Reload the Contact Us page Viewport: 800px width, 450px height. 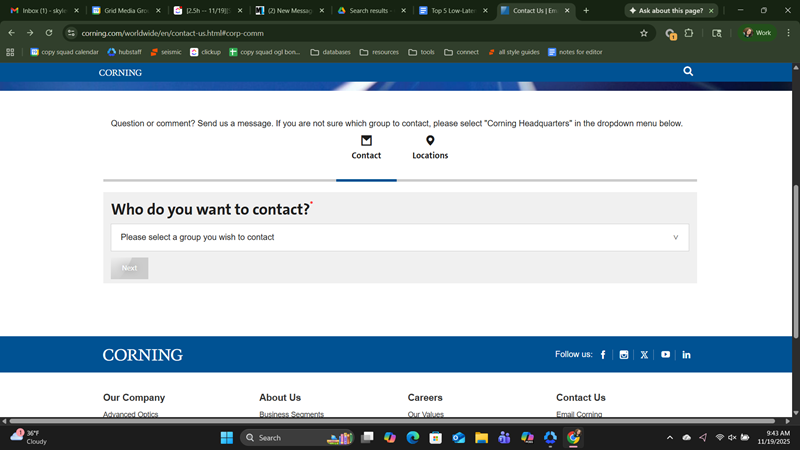tap(49, 33)
